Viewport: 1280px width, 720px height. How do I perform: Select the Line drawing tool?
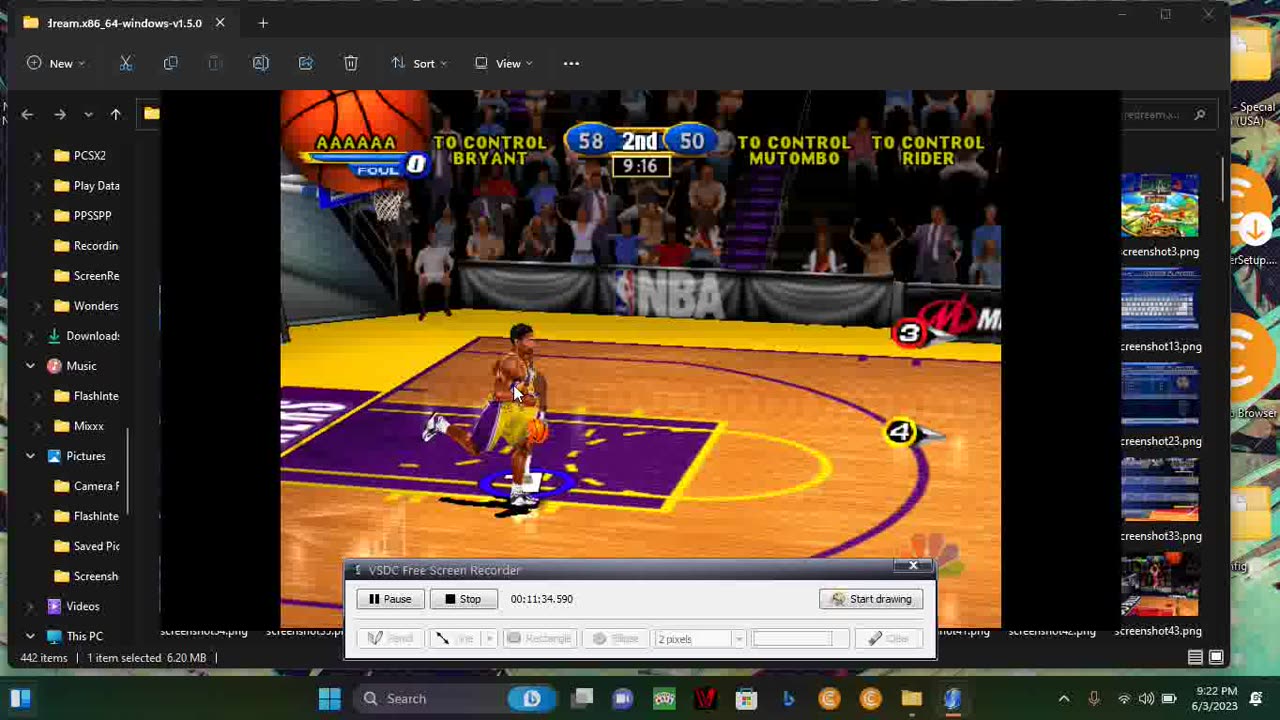456,638
